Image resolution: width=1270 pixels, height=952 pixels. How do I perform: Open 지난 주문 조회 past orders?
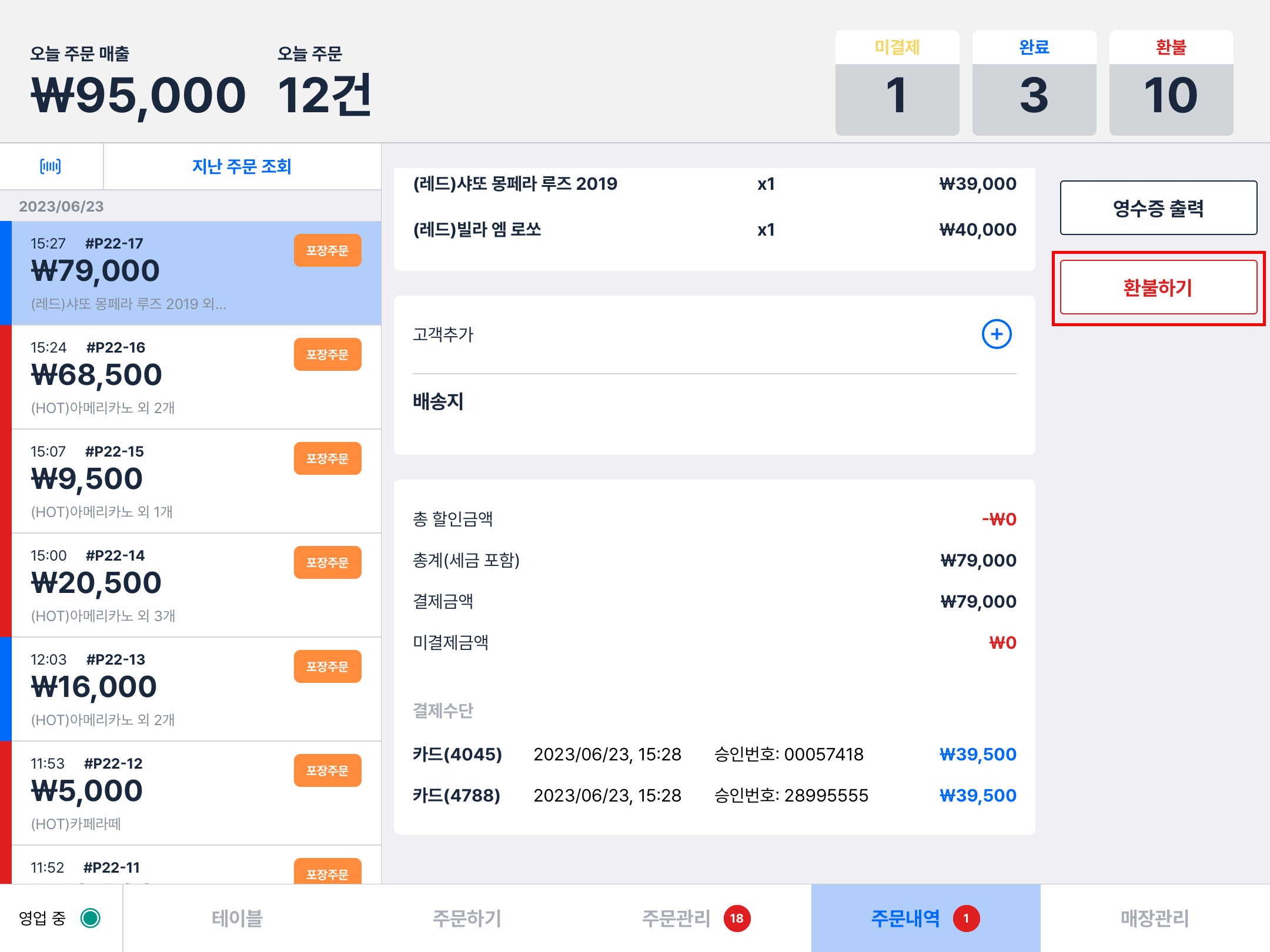coord(242,166)
